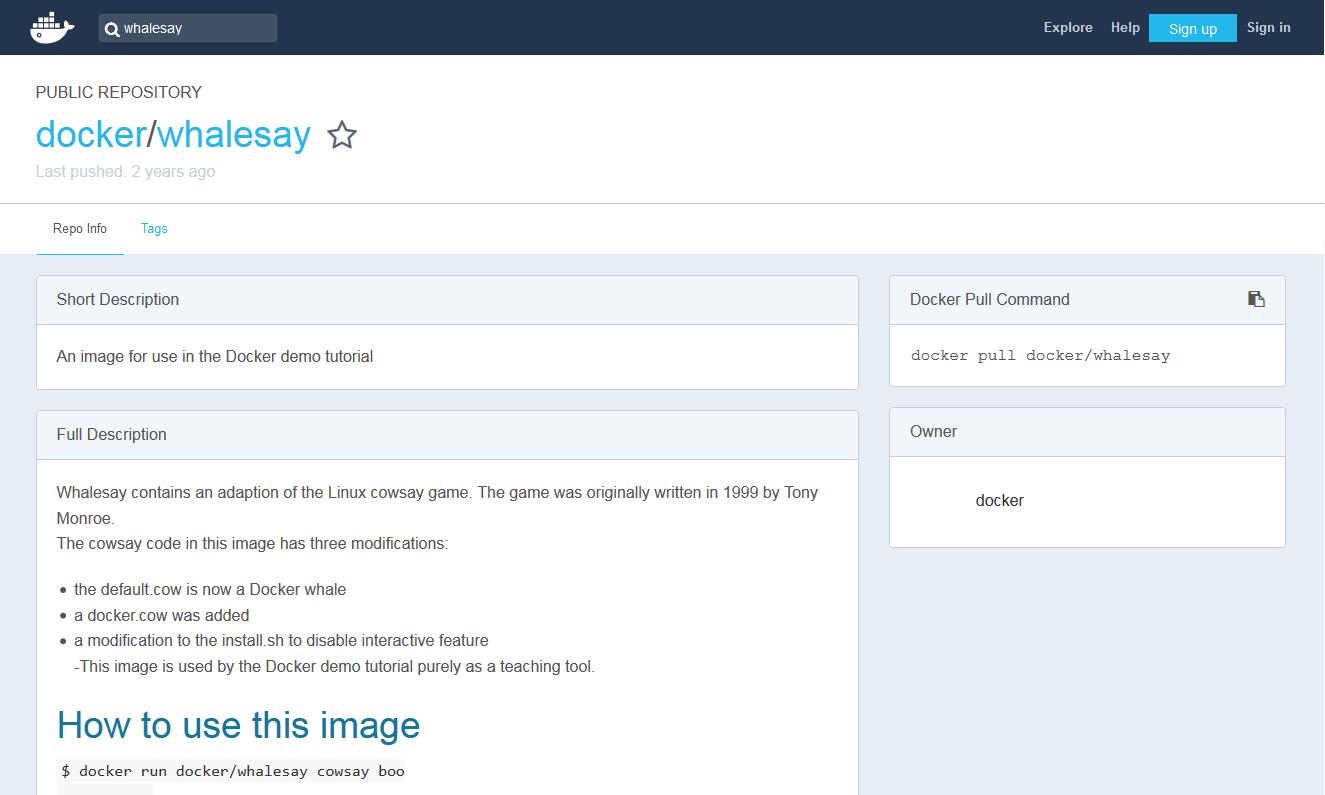Image resolution: width=1325 pixels, height=795 pixels.
Task: Click the Full Description panel header
Action: [x=112, y=435]
